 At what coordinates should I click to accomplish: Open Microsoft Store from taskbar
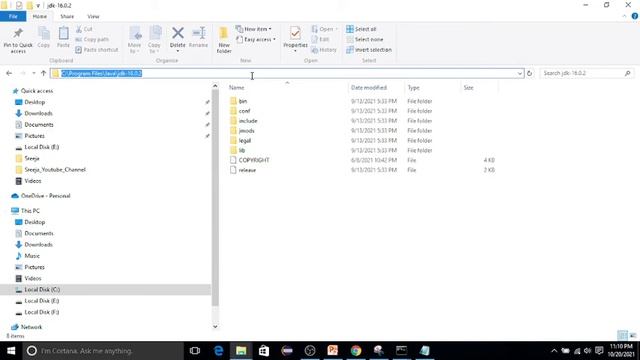[264, 351]
